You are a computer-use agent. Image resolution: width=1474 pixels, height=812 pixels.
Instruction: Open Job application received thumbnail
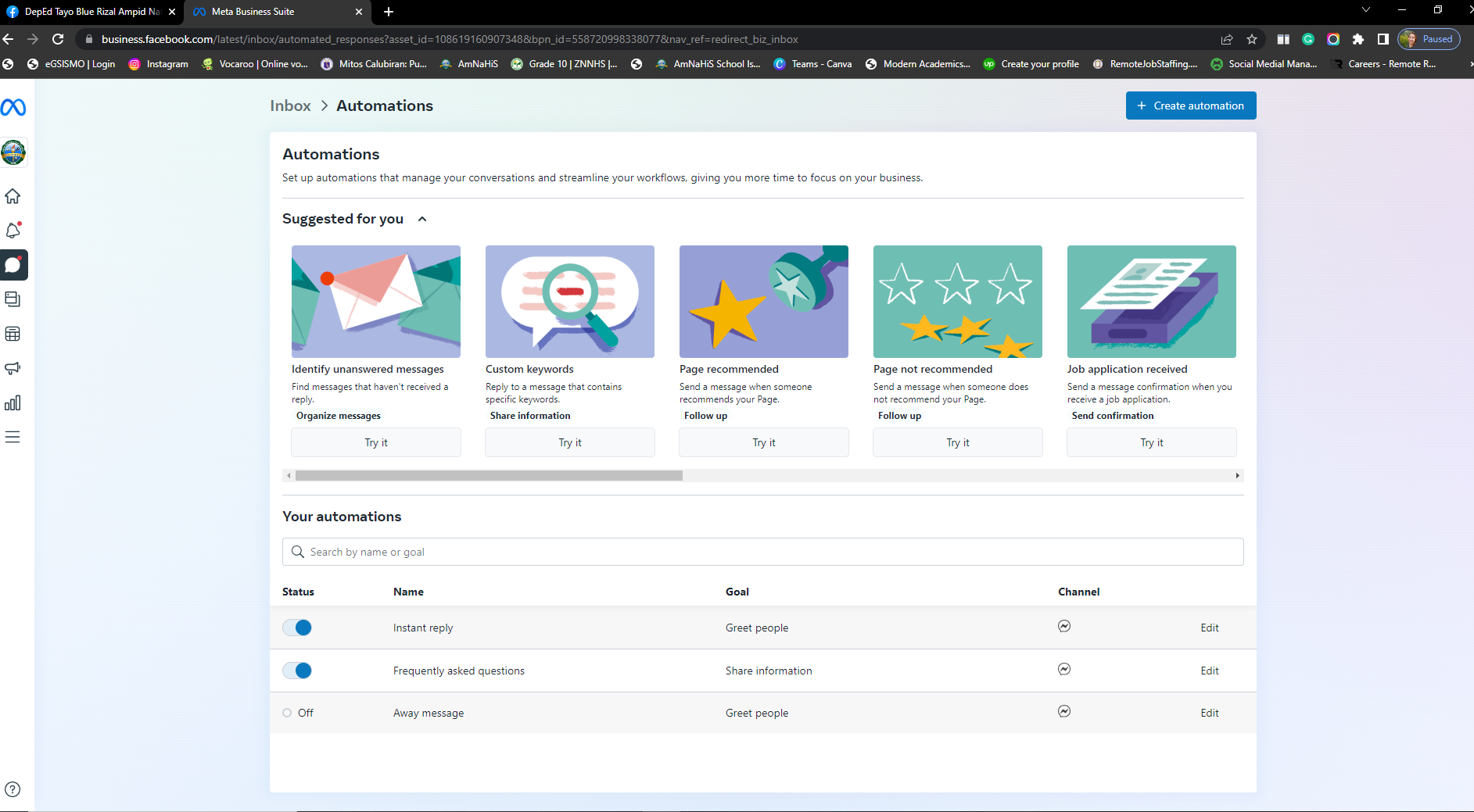click(x=1152, y=302)
